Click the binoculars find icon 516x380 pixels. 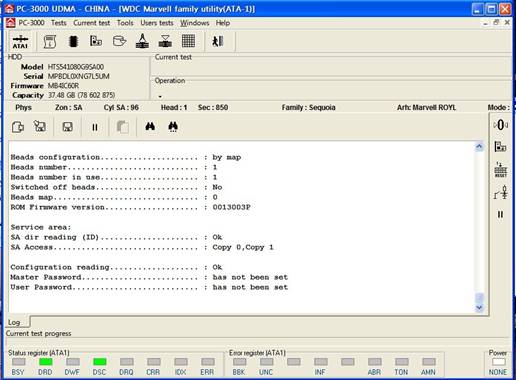(150, 126)
